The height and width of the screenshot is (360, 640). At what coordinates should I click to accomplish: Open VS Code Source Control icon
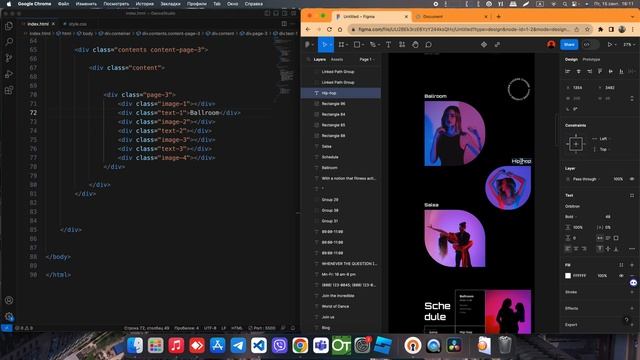pyautogui.click(x=9, y=58)
